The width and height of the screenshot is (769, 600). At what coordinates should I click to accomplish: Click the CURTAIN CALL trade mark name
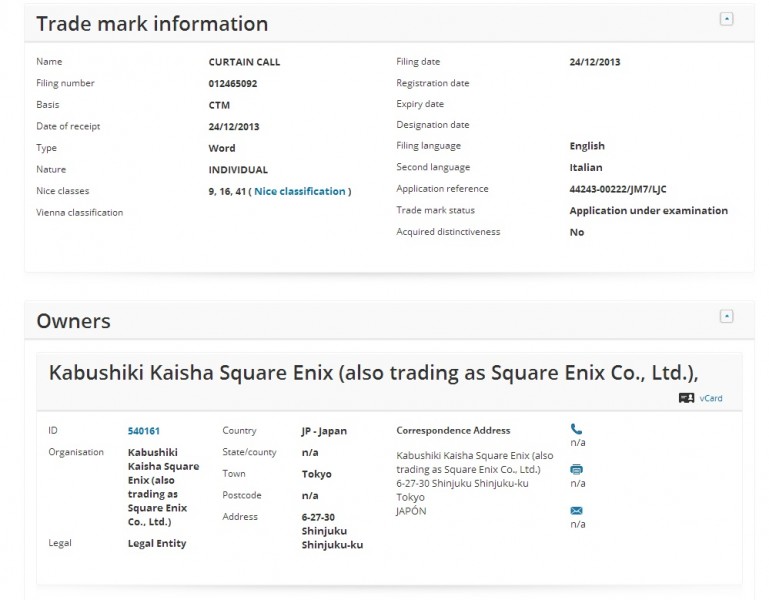(x=244, y=62)
